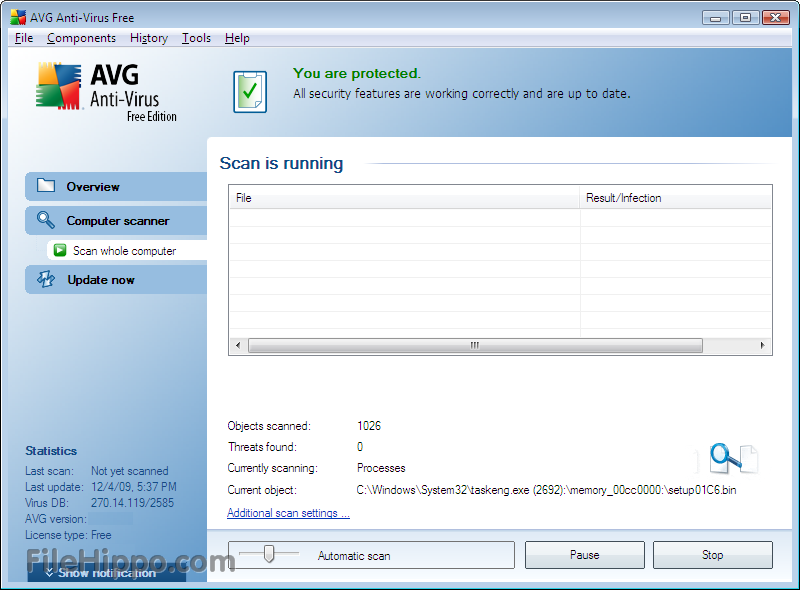Screen dimensions: 800x590
Task: Click the License type: Free text
Action: (68, 535)
